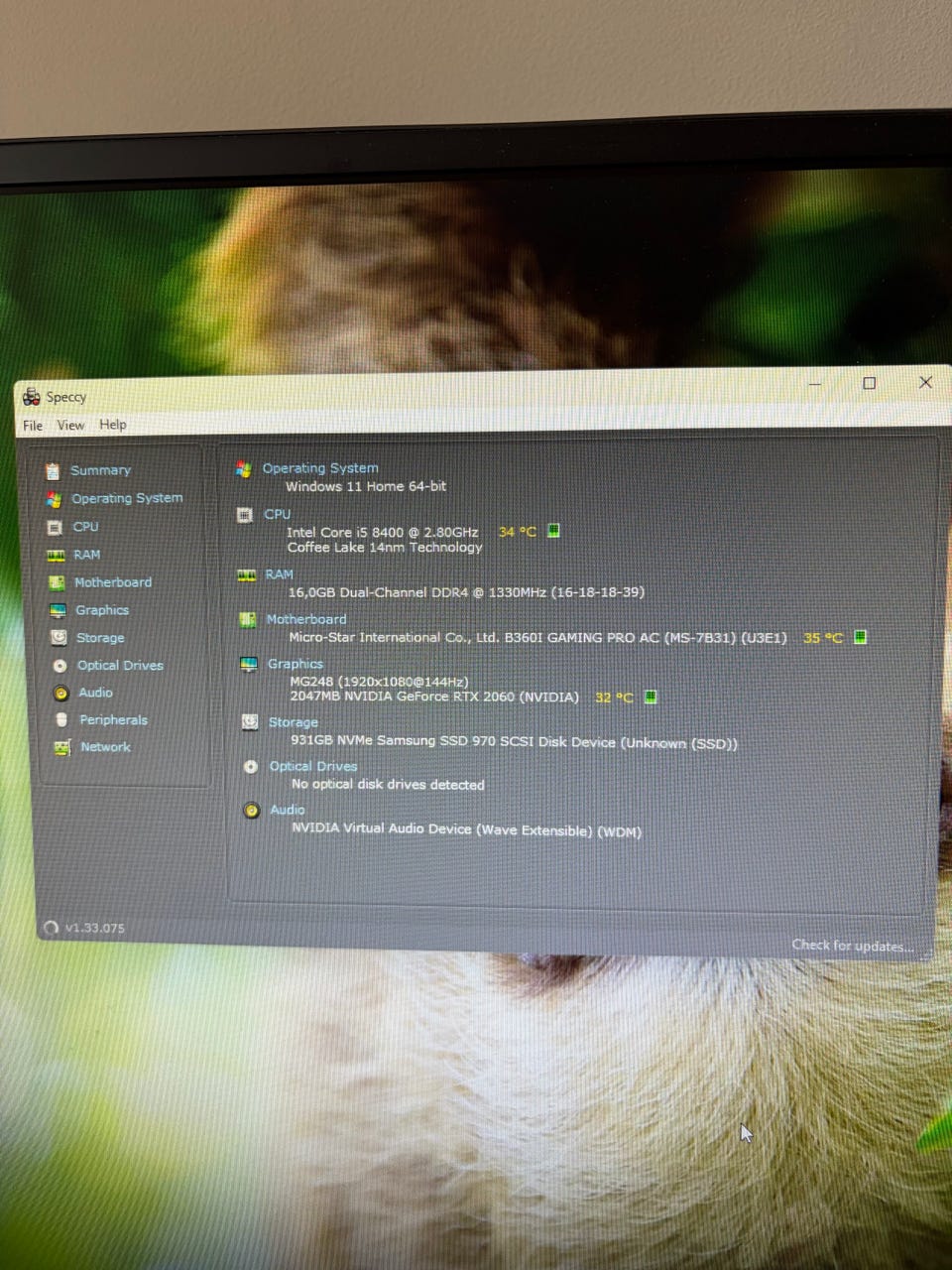Viewport: 952px width, 1270px height.
Task: Select Network in the sidebar list
Action: tap(105, 746)
